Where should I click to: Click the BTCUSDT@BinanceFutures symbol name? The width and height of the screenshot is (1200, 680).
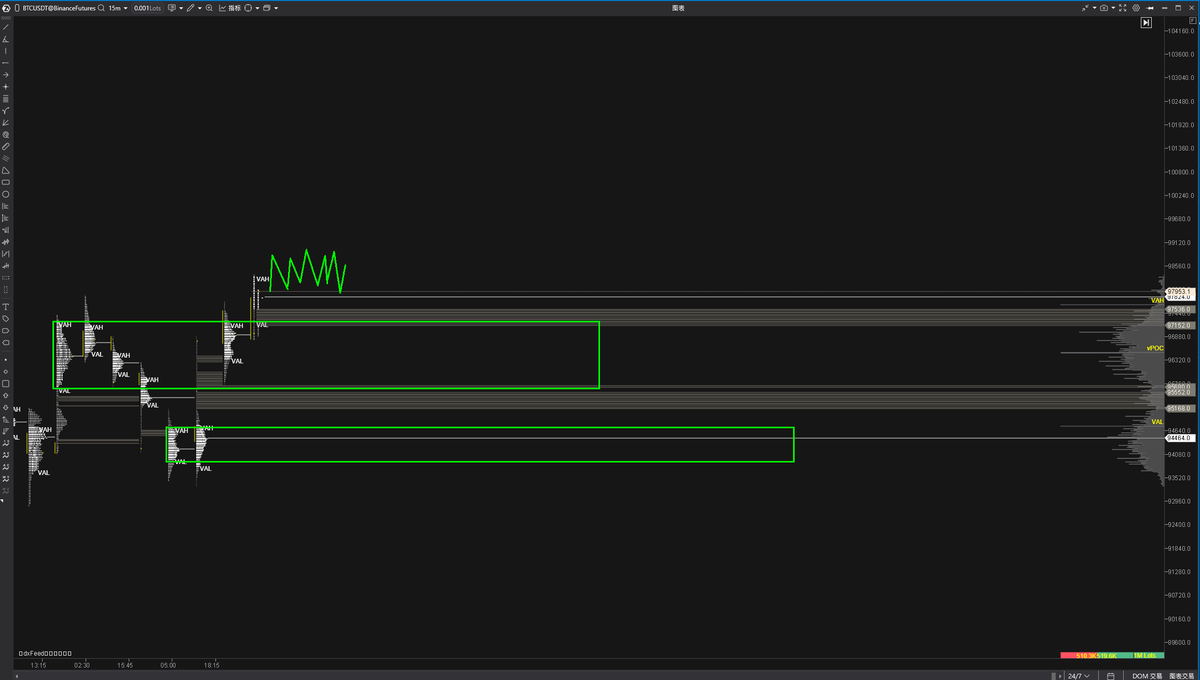tap(59, 8)
